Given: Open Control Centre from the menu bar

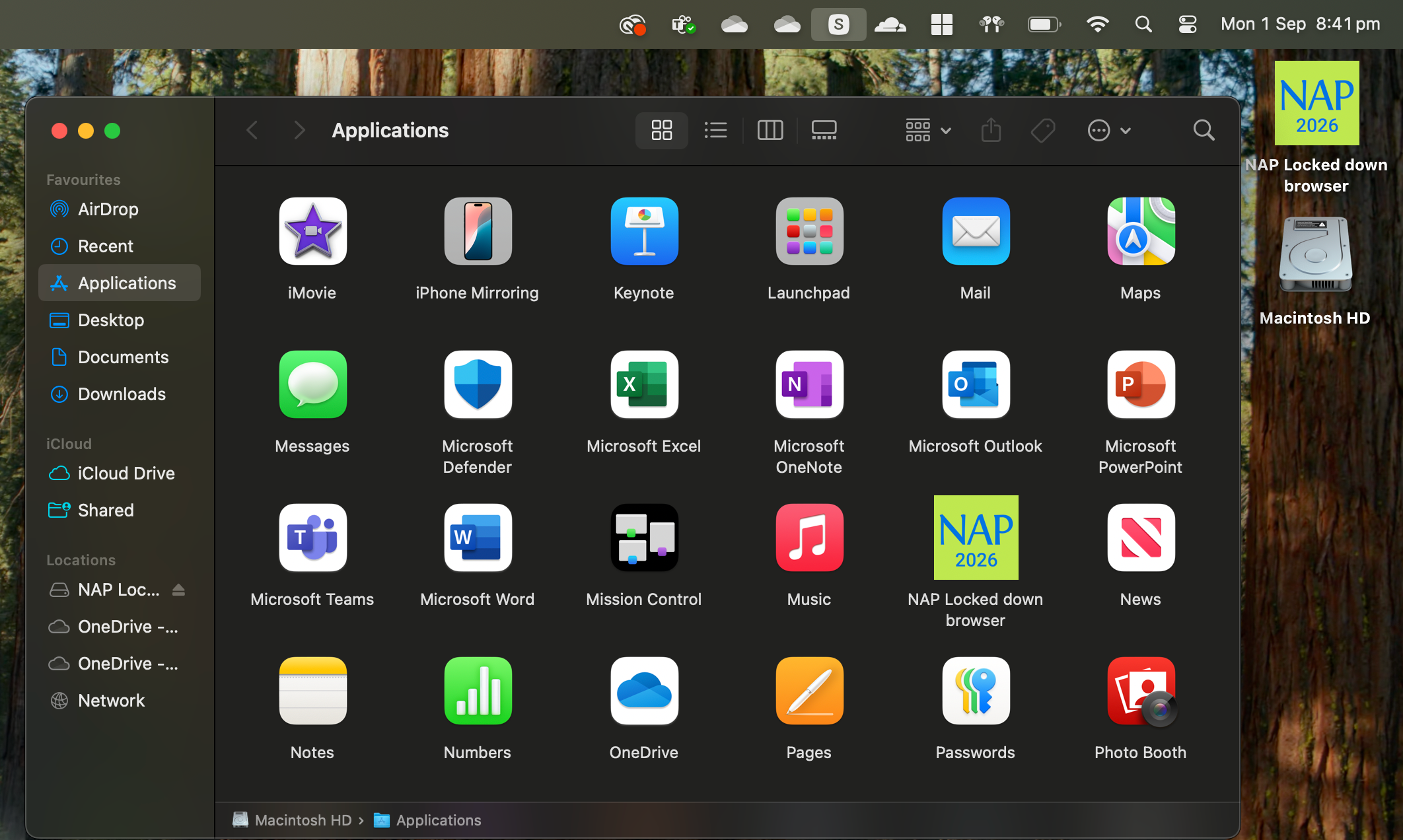Looking at the screenshot, I should click(1187, 24).
